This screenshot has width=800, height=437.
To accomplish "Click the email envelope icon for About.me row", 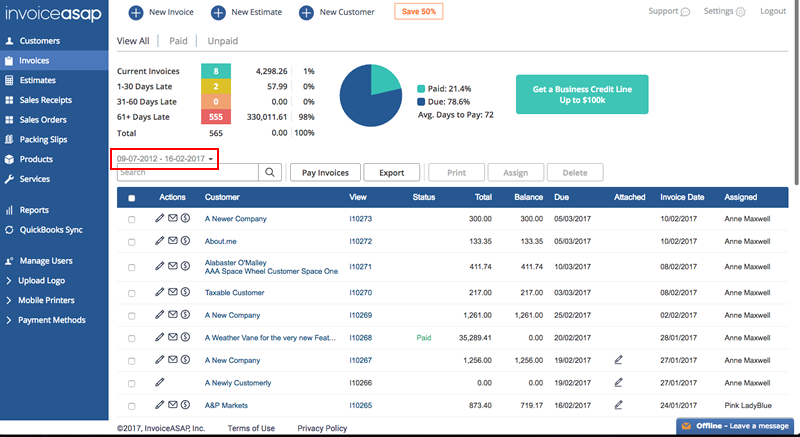I will (172, 241).
